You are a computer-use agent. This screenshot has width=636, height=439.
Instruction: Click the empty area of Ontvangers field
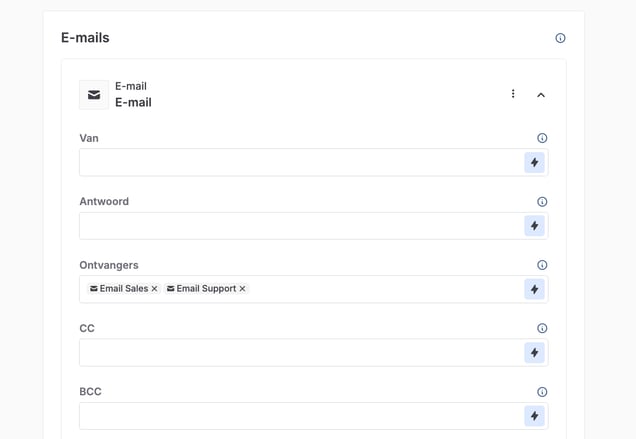pos(380,289)
